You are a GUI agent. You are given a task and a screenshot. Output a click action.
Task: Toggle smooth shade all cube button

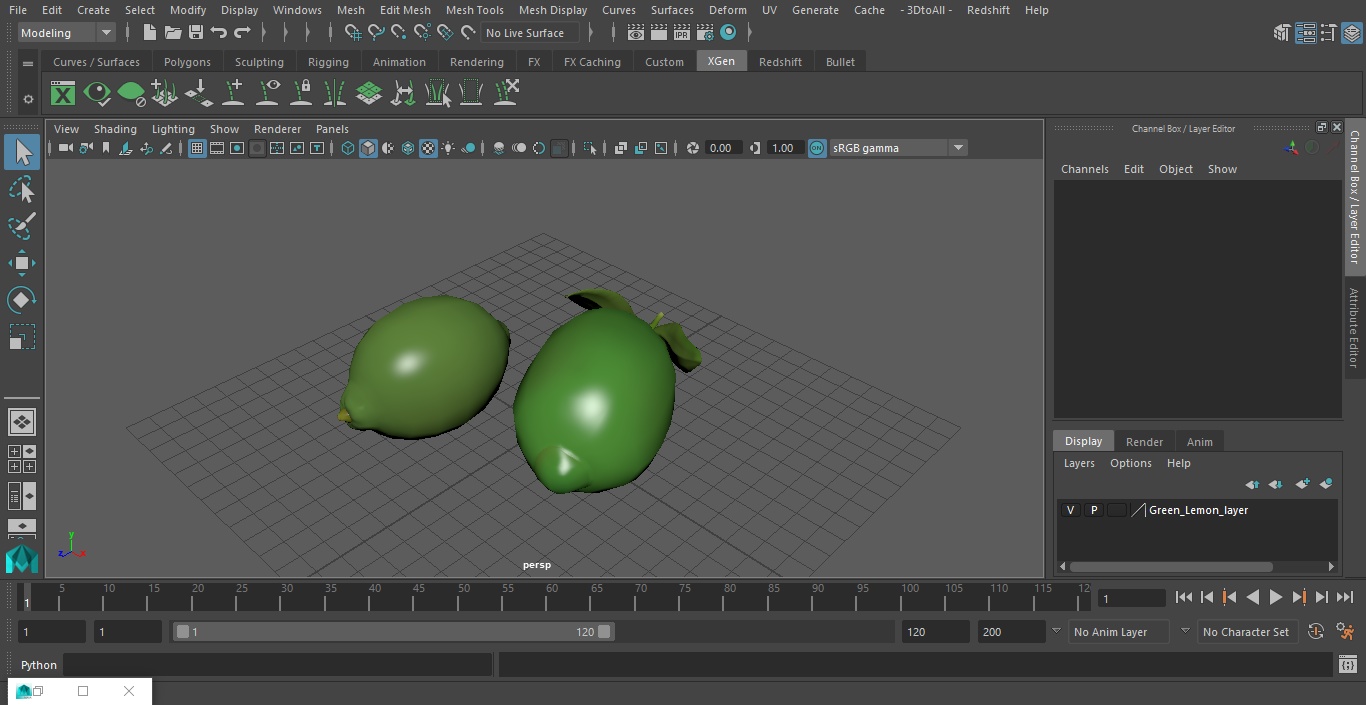pos(368,148)
